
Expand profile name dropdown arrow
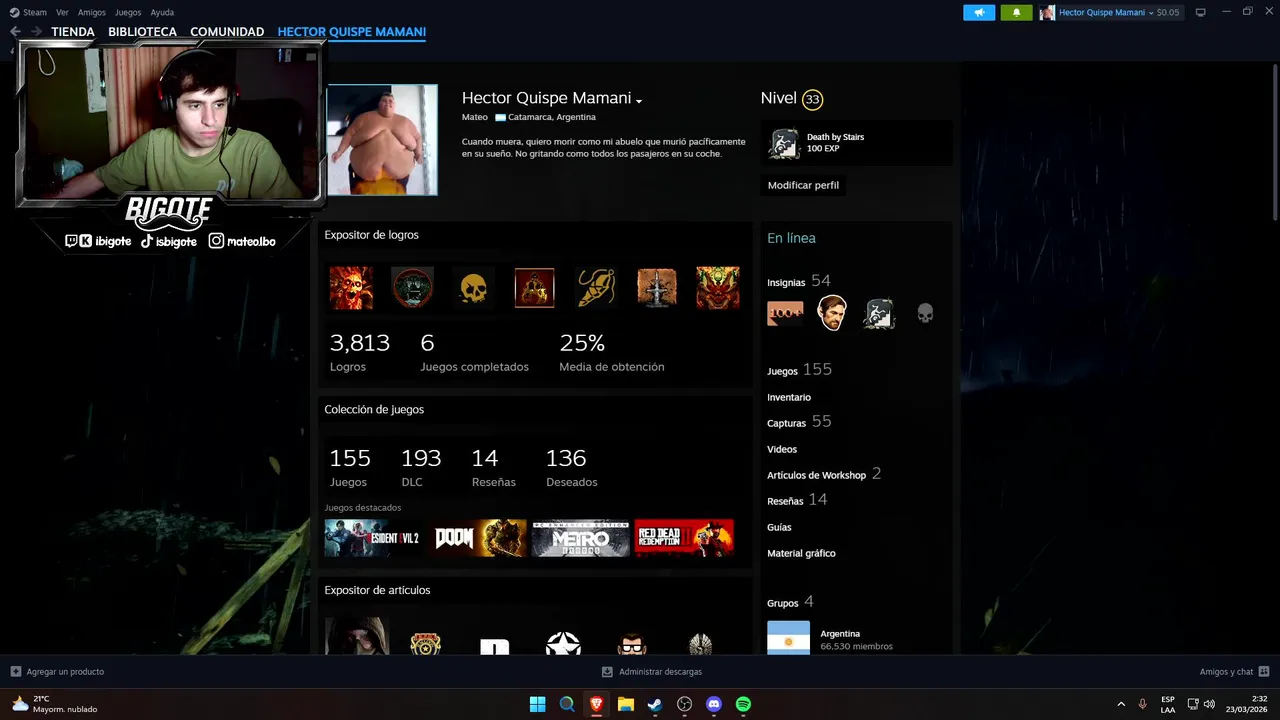[639, 100]
